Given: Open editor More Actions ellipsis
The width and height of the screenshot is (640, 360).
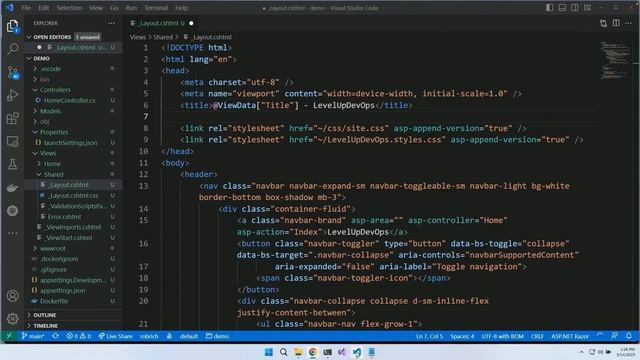Looking at the screenshot, I should pyautogui.click(x=628, y=23).
